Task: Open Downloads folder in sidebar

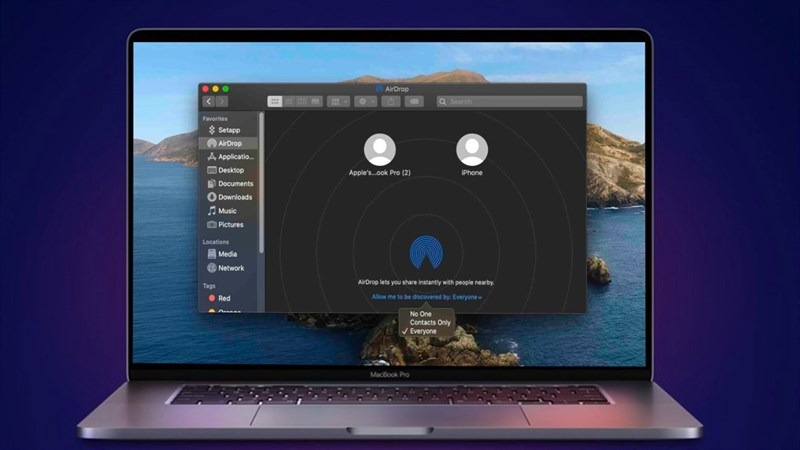Action: tap(229, 197)
